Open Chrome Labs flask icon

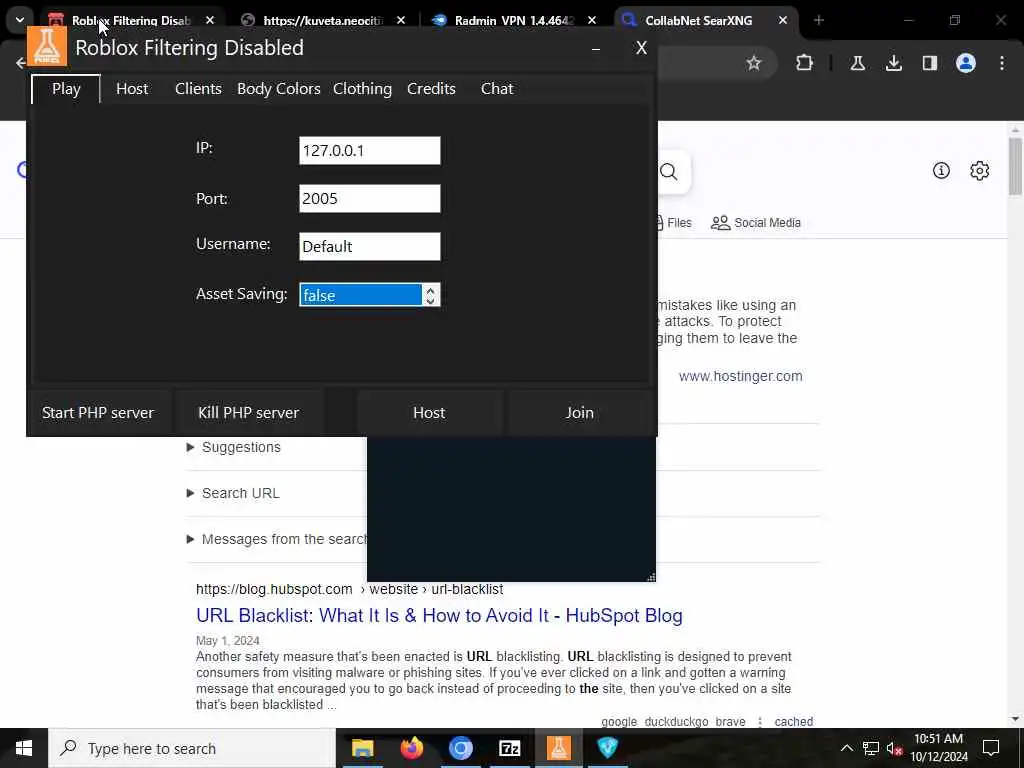pyautogui.click(x=857, y=63)
